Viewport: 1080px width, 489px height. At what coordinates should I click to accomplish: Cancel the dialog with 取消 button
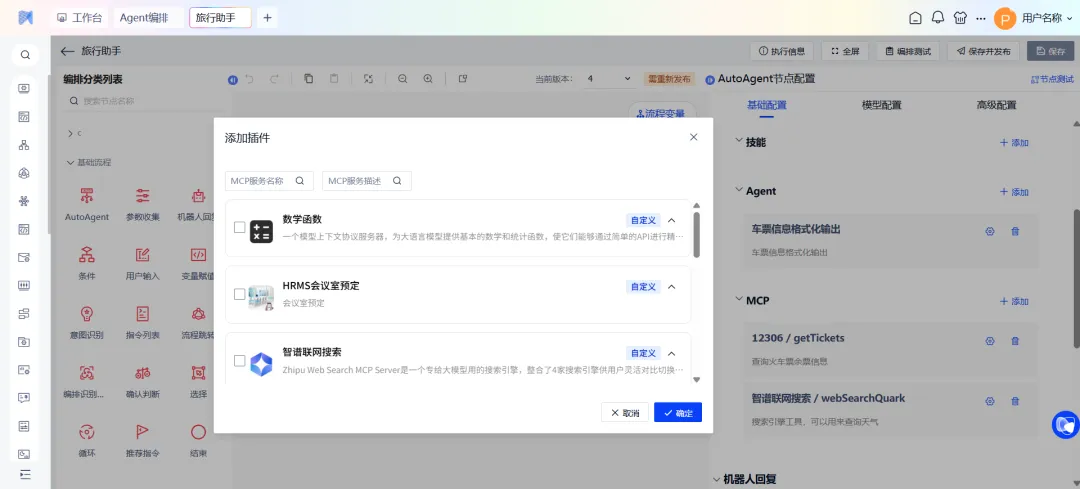pyautogui.click(x=625, y=413)
